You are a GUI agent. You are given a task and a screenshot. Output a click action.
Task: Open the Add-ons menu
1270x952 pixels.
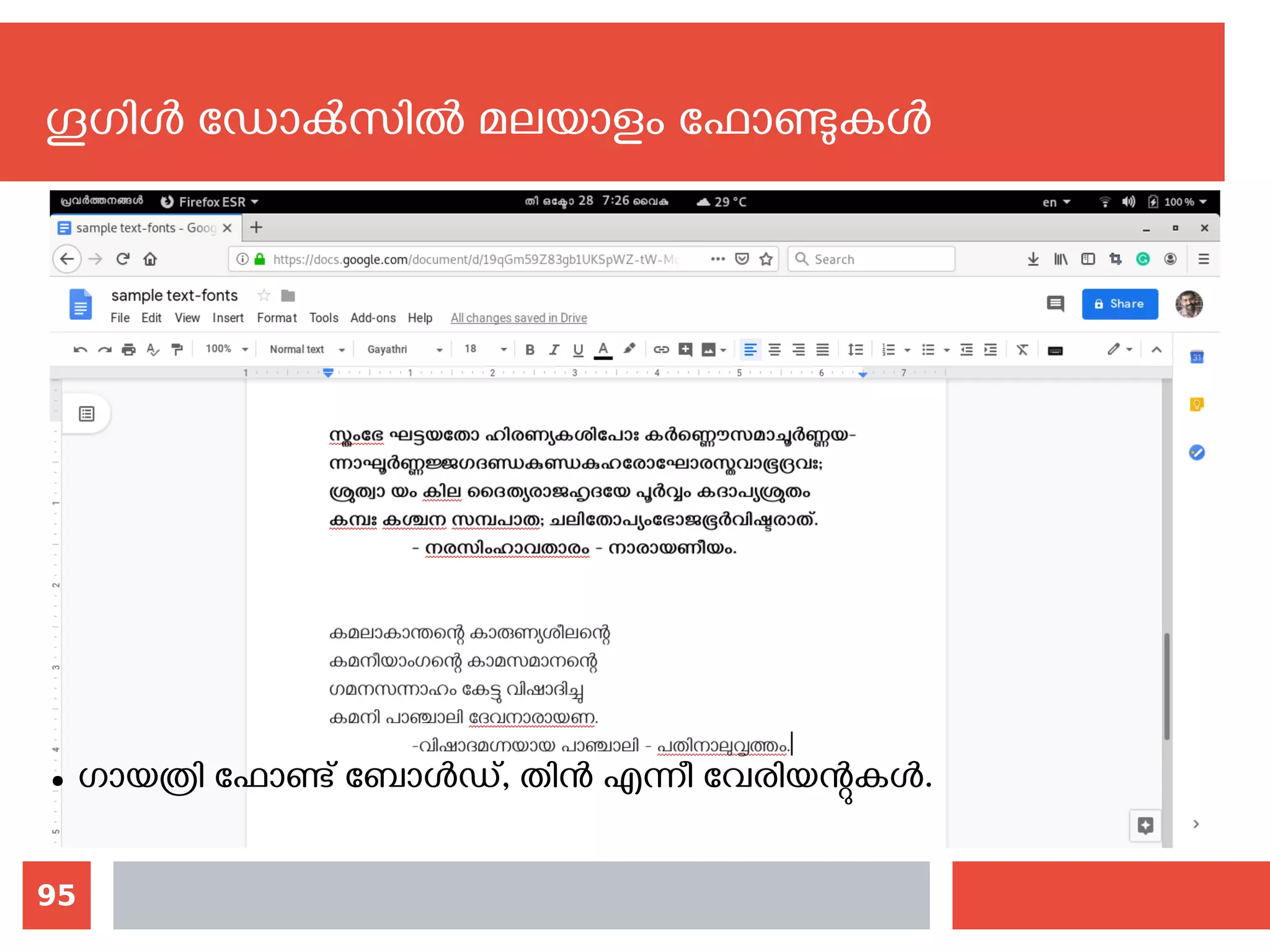coord(373,318)
